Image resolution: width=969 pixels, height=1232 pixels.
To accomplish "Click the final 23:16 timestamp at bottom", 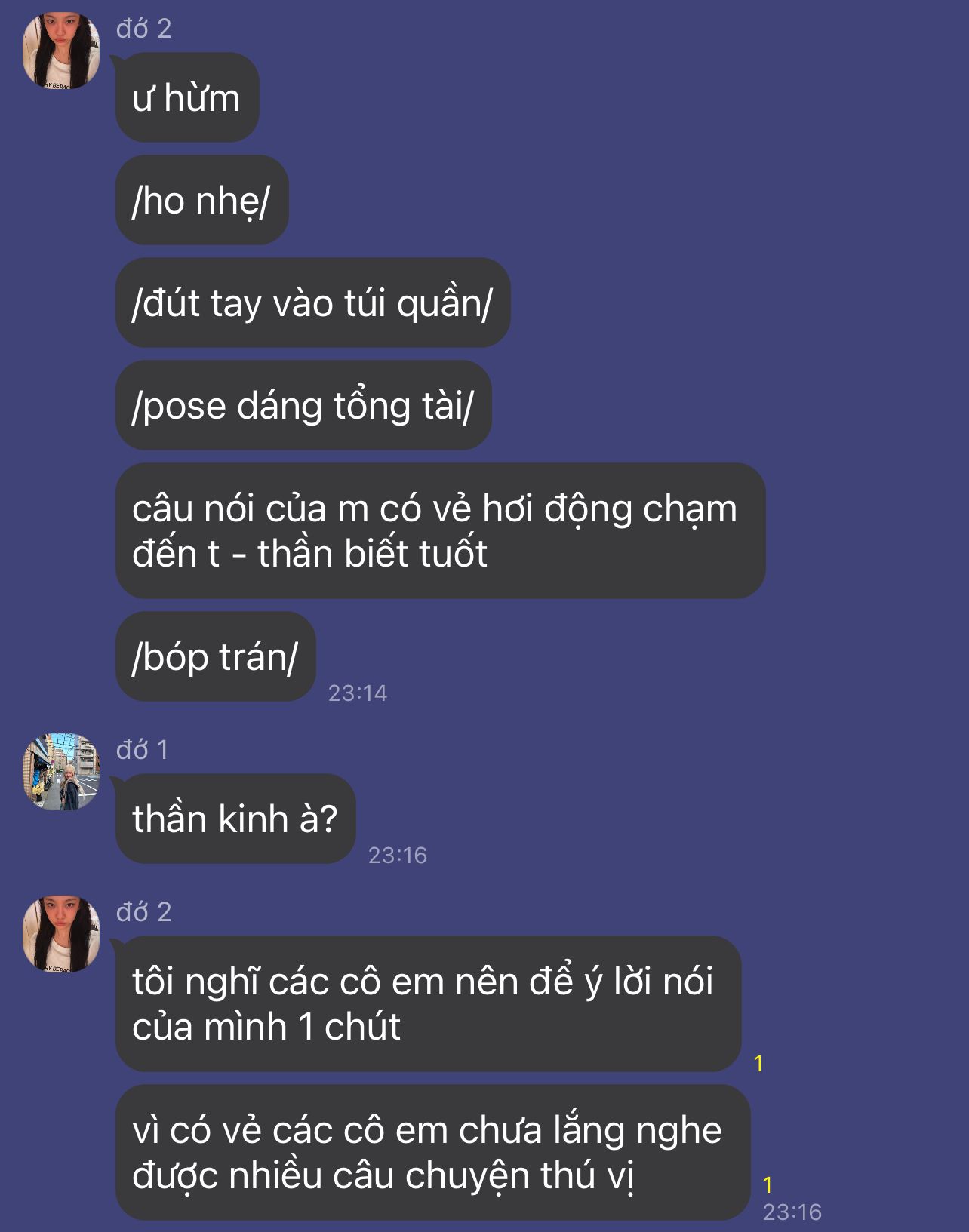I will tap(792, 1212).
